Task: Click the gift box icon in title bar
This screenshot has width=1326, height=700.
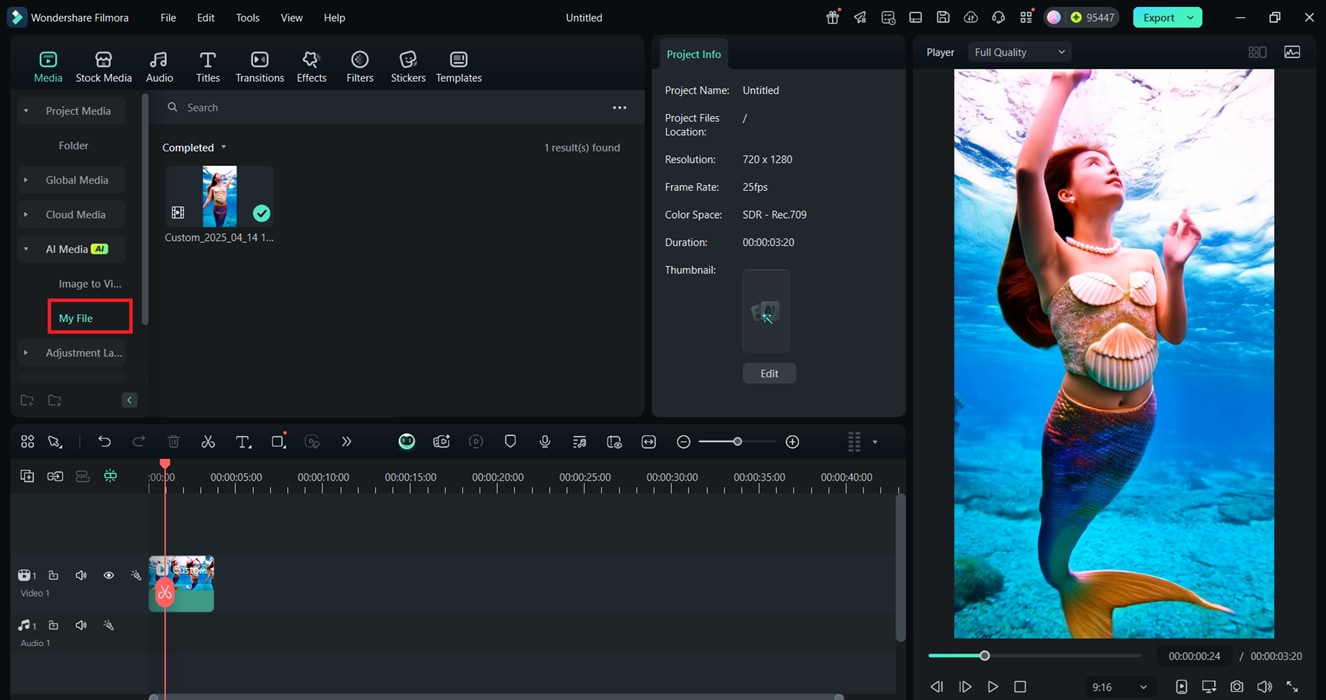Action: click(x=832, y=17)
